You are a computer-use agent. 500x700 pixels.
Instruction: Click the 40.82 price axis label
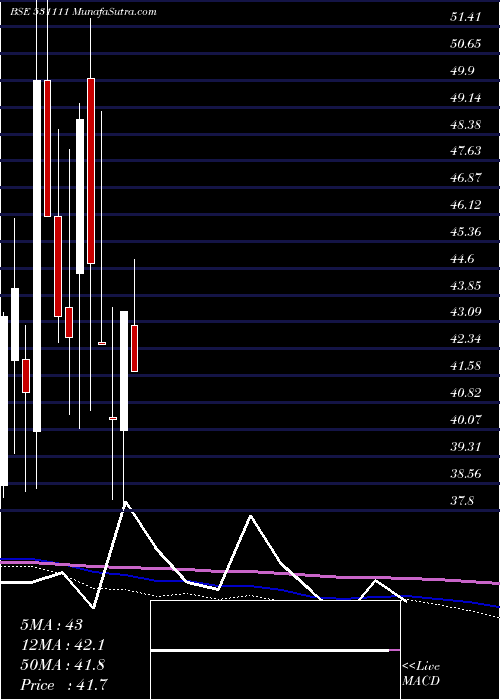click(x=466, y=393)
